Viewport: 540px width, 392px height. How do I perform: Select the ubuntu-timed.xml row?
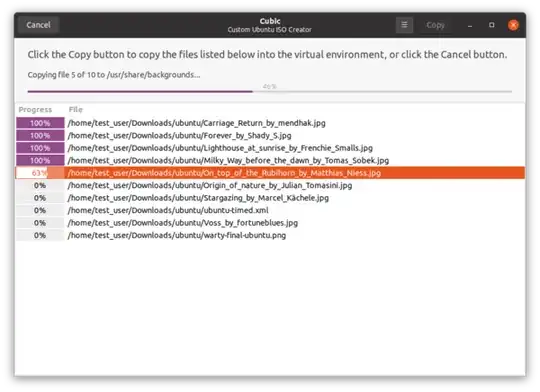tap(270, 210)
